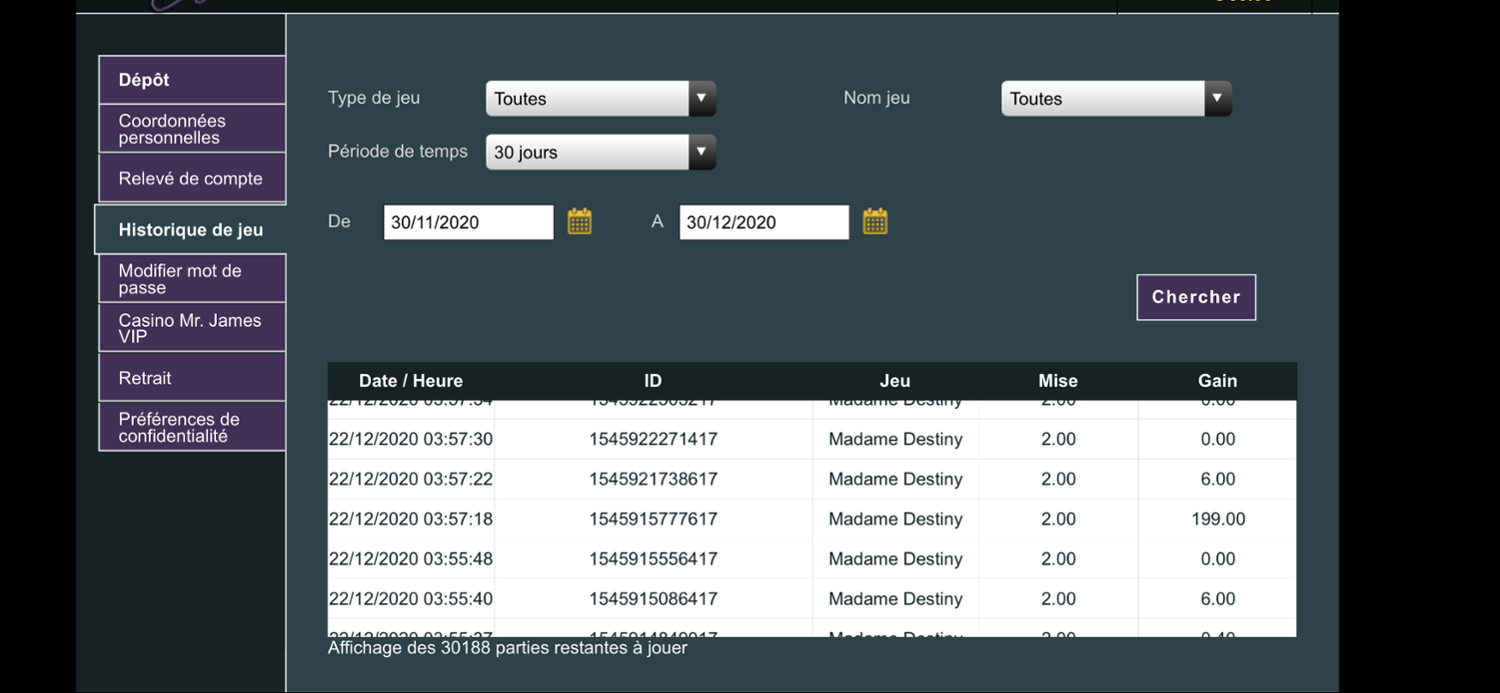Open Modifier mot de passe page
Image resolution: width=1500 pixels, height=693 pixels.
[192, 279]
